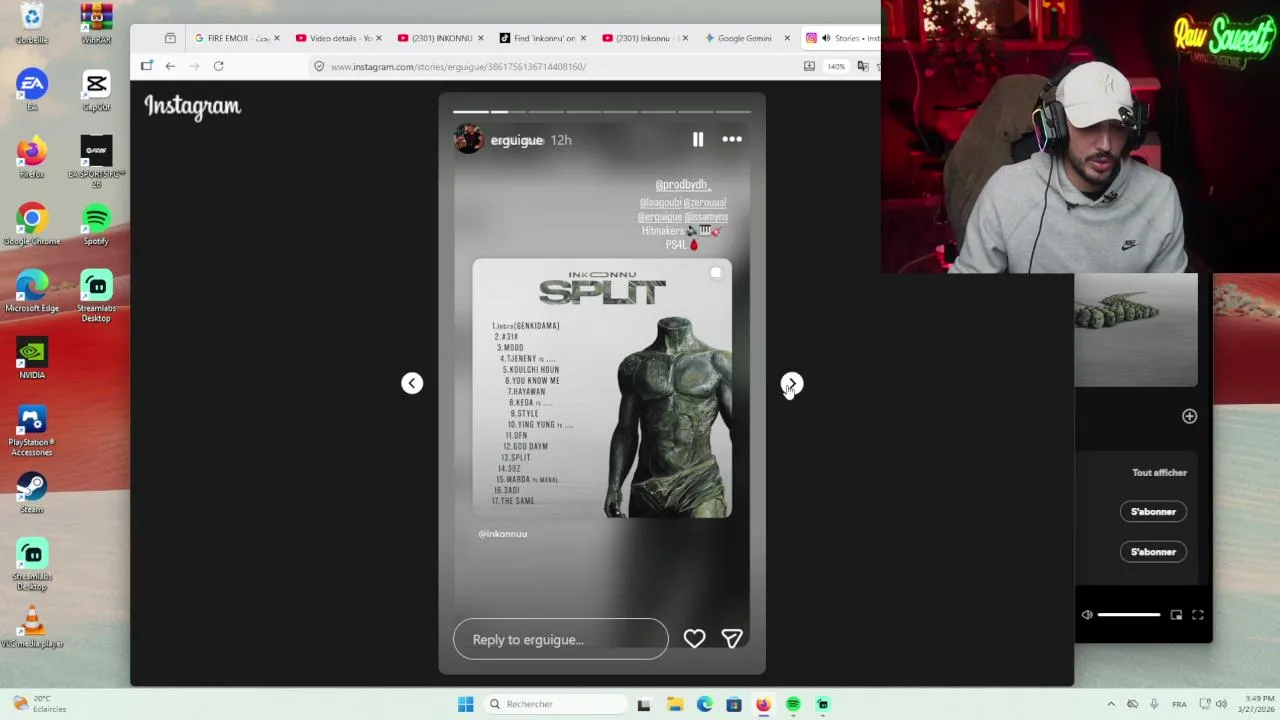Go back to previous story with left arrow

412,383
